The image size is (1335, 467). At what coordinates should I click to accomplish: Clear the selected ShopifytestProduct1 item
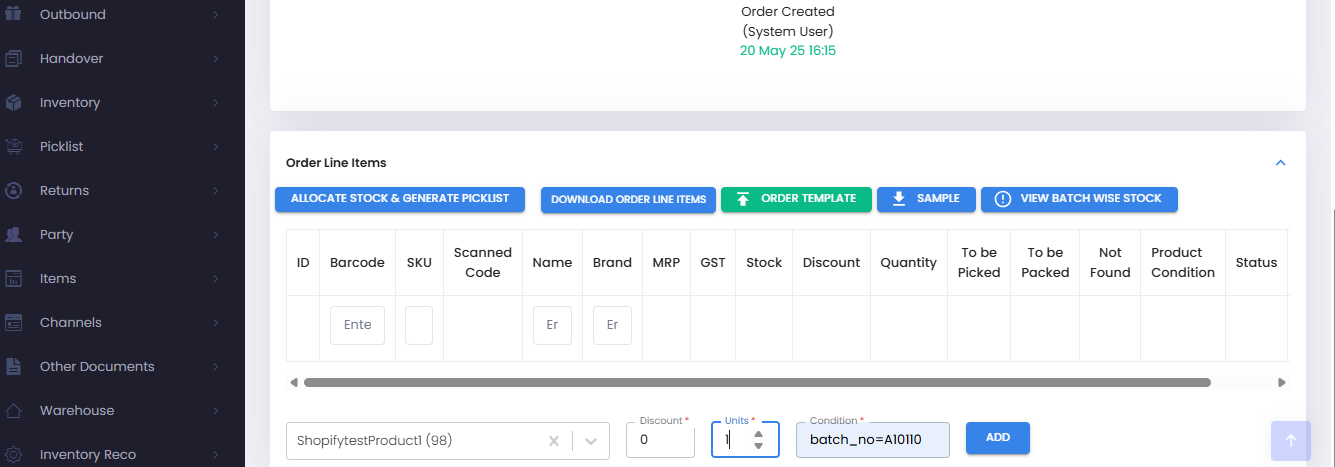554,441
